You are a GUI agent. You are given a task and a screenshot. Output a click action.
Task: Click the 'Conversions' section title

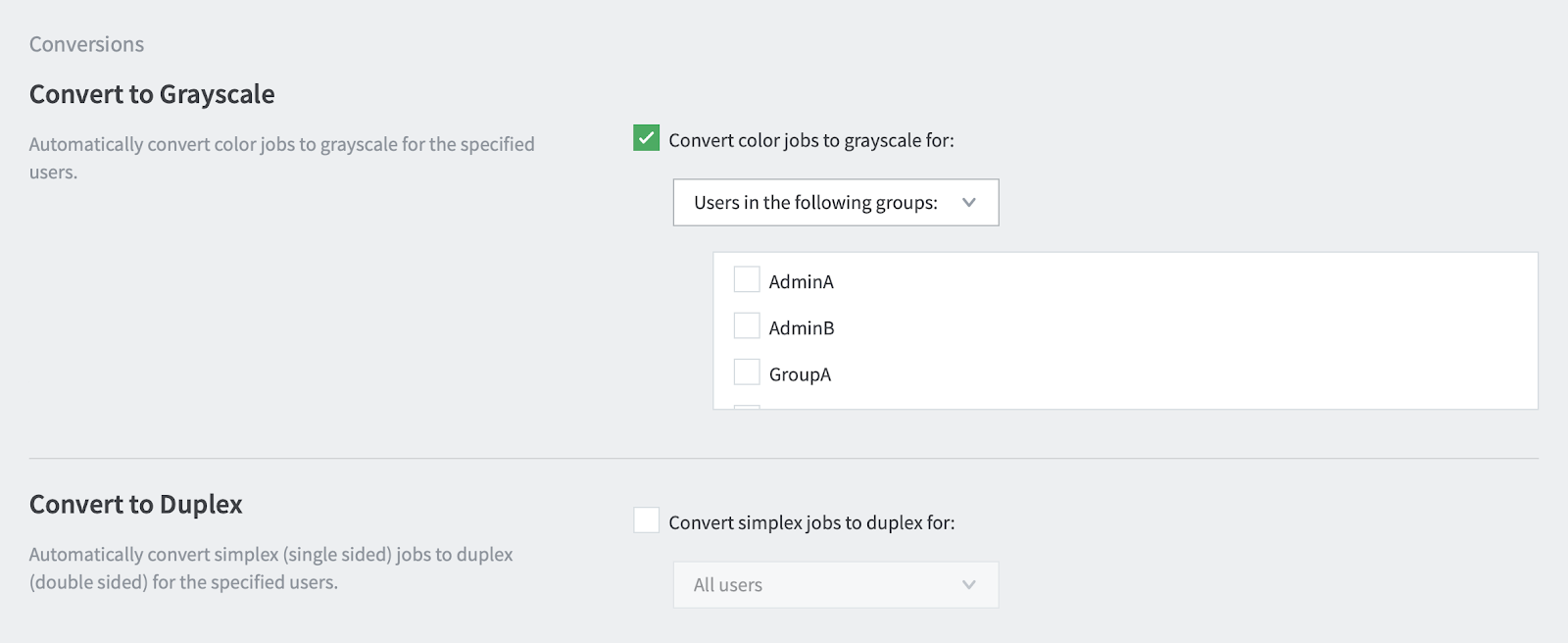coord(86,44)
